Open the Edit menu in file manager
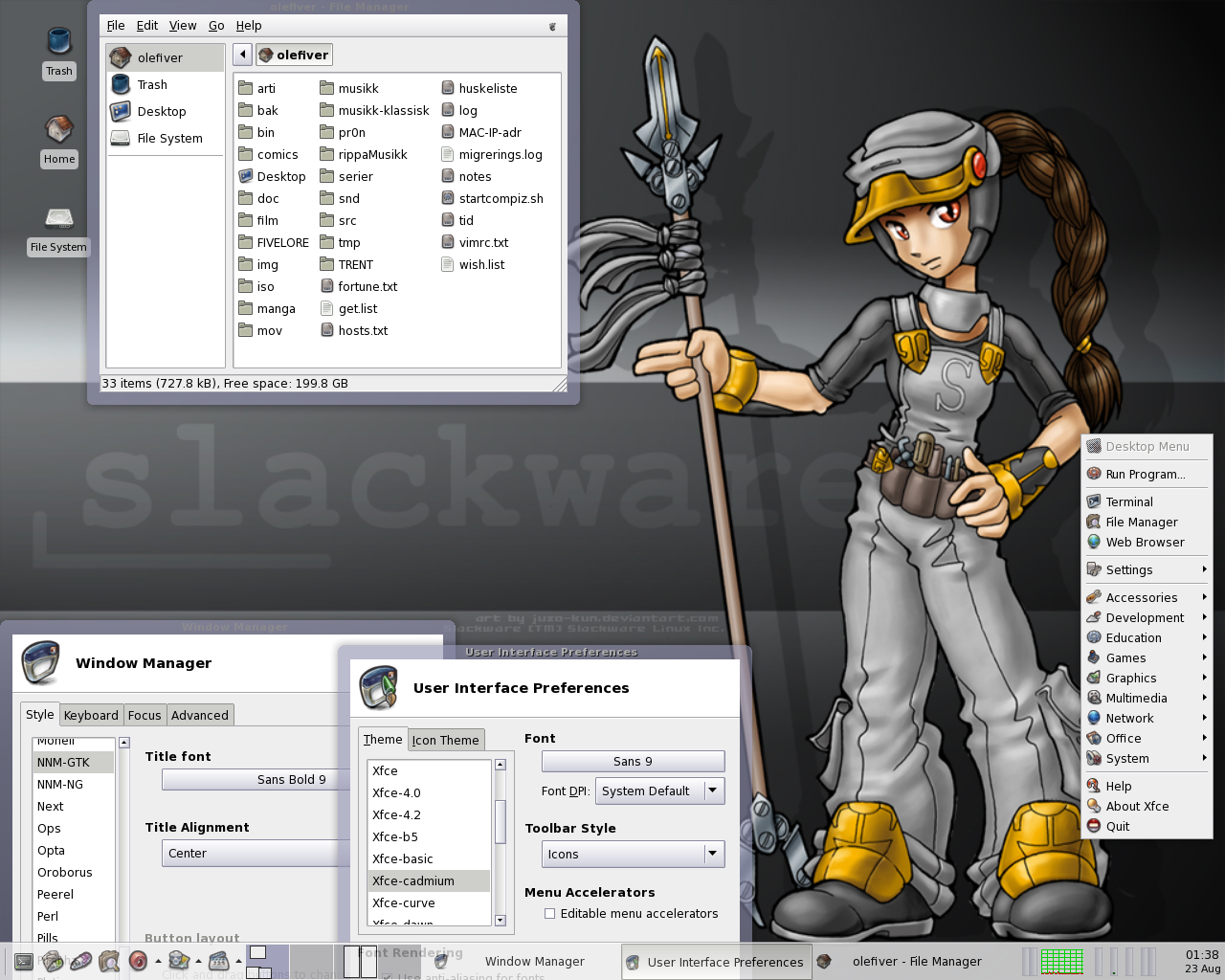The width and height of the screenshot is (1225, 980). pyautogui.click(x=147, y=25)
